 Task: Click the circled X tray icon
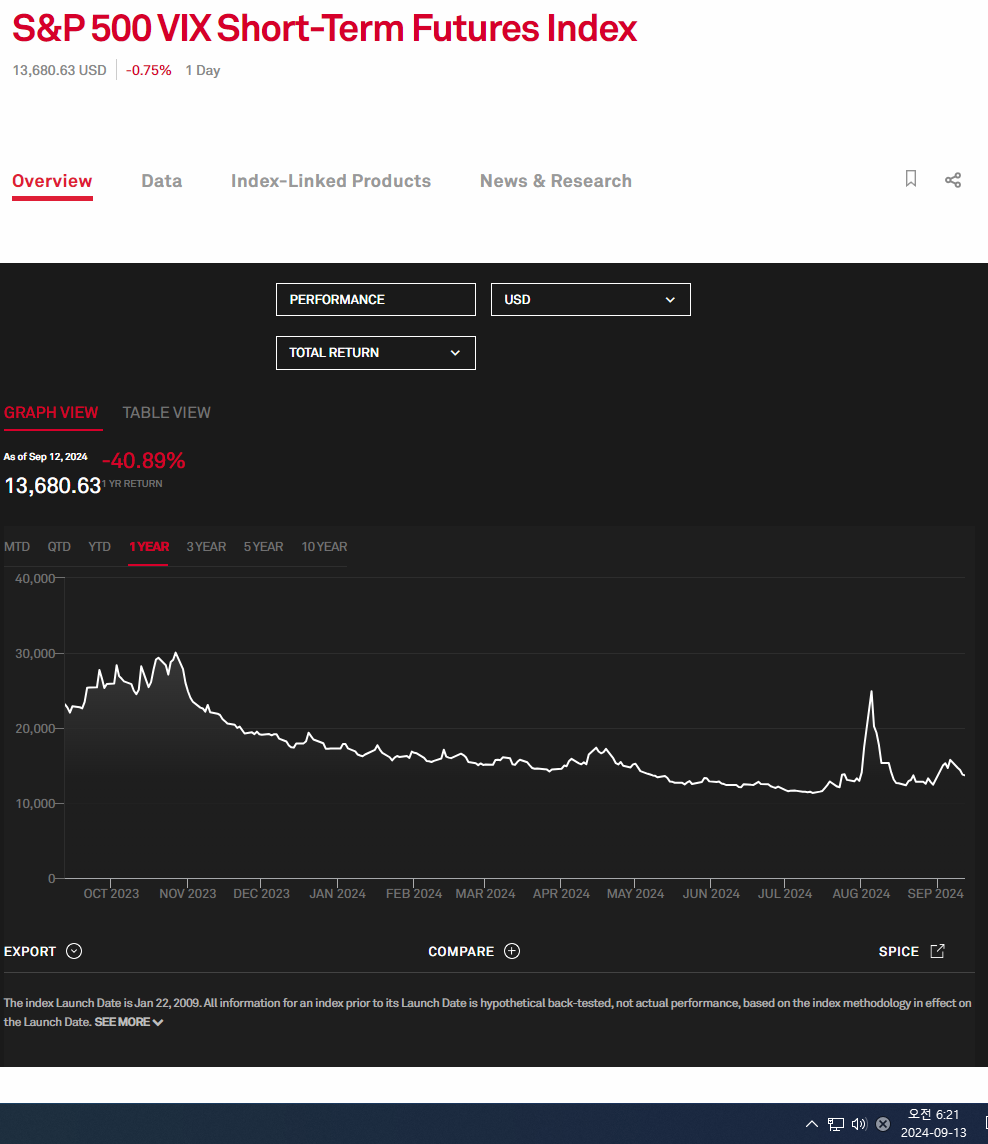[x=883, y=1124]
